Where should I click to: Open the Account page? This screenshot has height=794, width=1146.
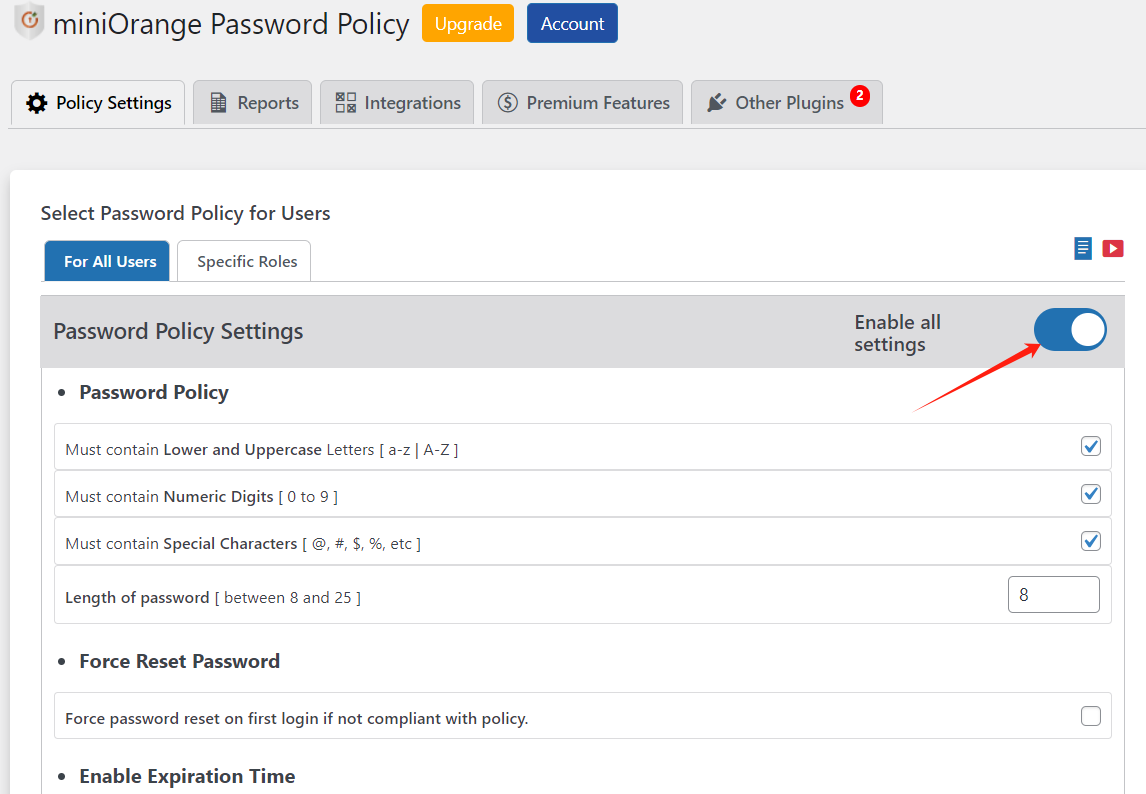click(x=571, y=22)
